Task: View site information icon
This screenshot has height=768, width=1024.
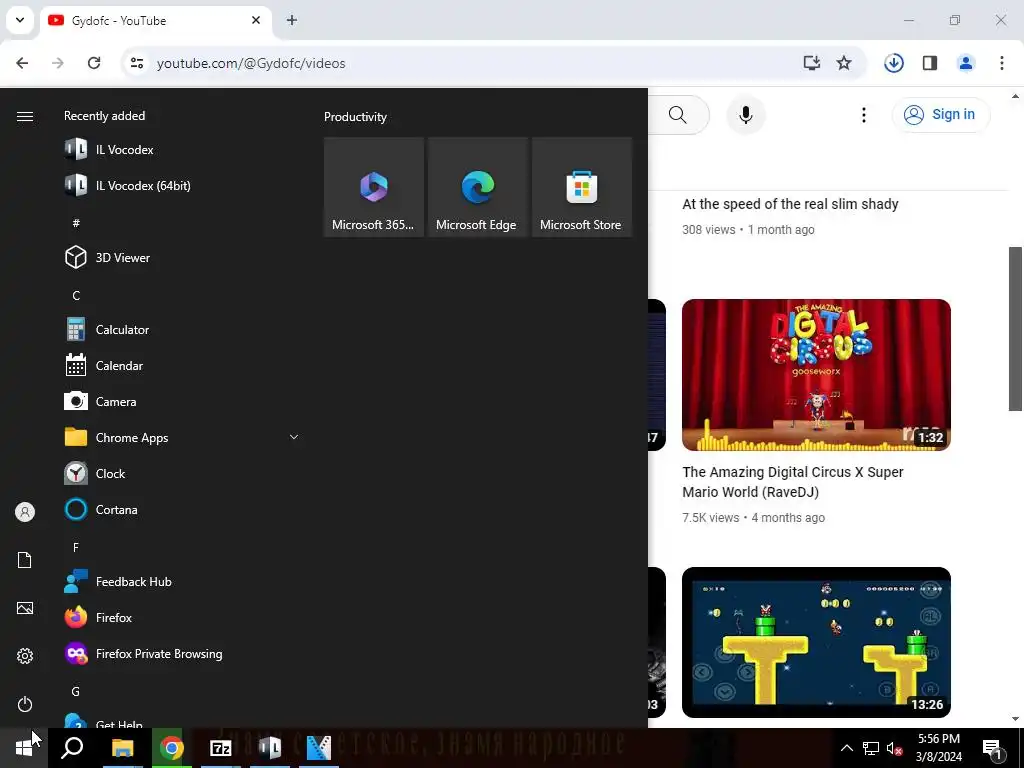Action: [137, 63]
